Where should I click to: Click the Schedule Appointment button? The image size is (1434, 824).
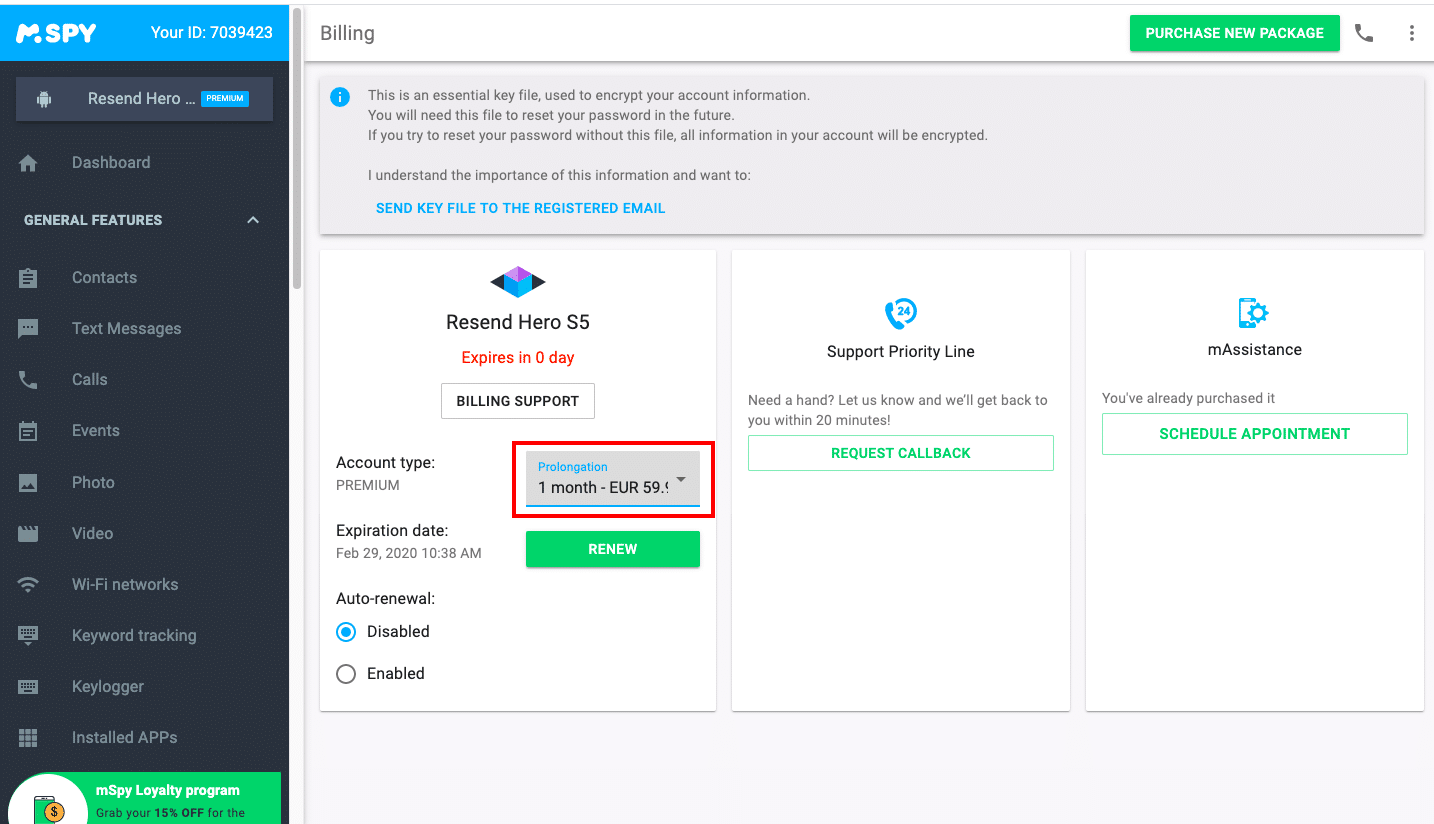1255,434
